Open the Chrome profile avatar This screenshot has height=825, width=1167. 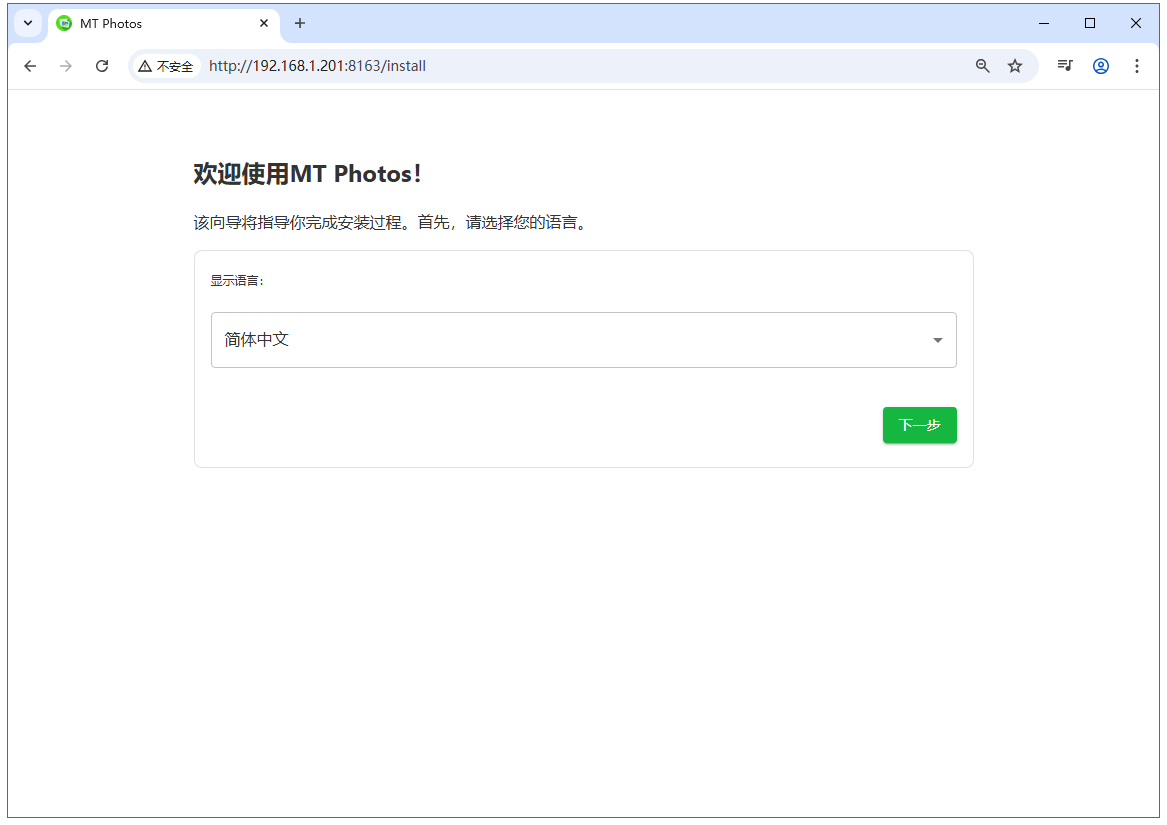point(1101,66)
